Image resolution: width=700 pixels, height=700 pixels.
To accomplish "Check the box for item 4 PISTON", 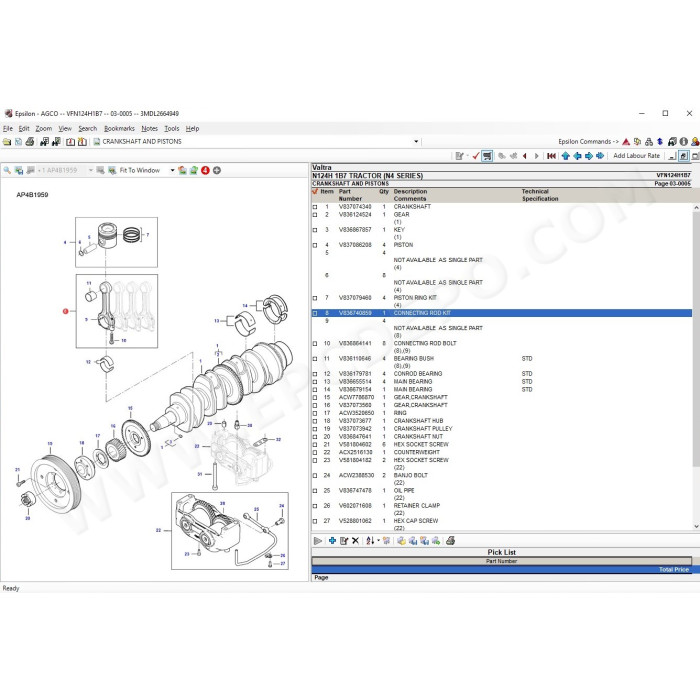I will 315,245.
